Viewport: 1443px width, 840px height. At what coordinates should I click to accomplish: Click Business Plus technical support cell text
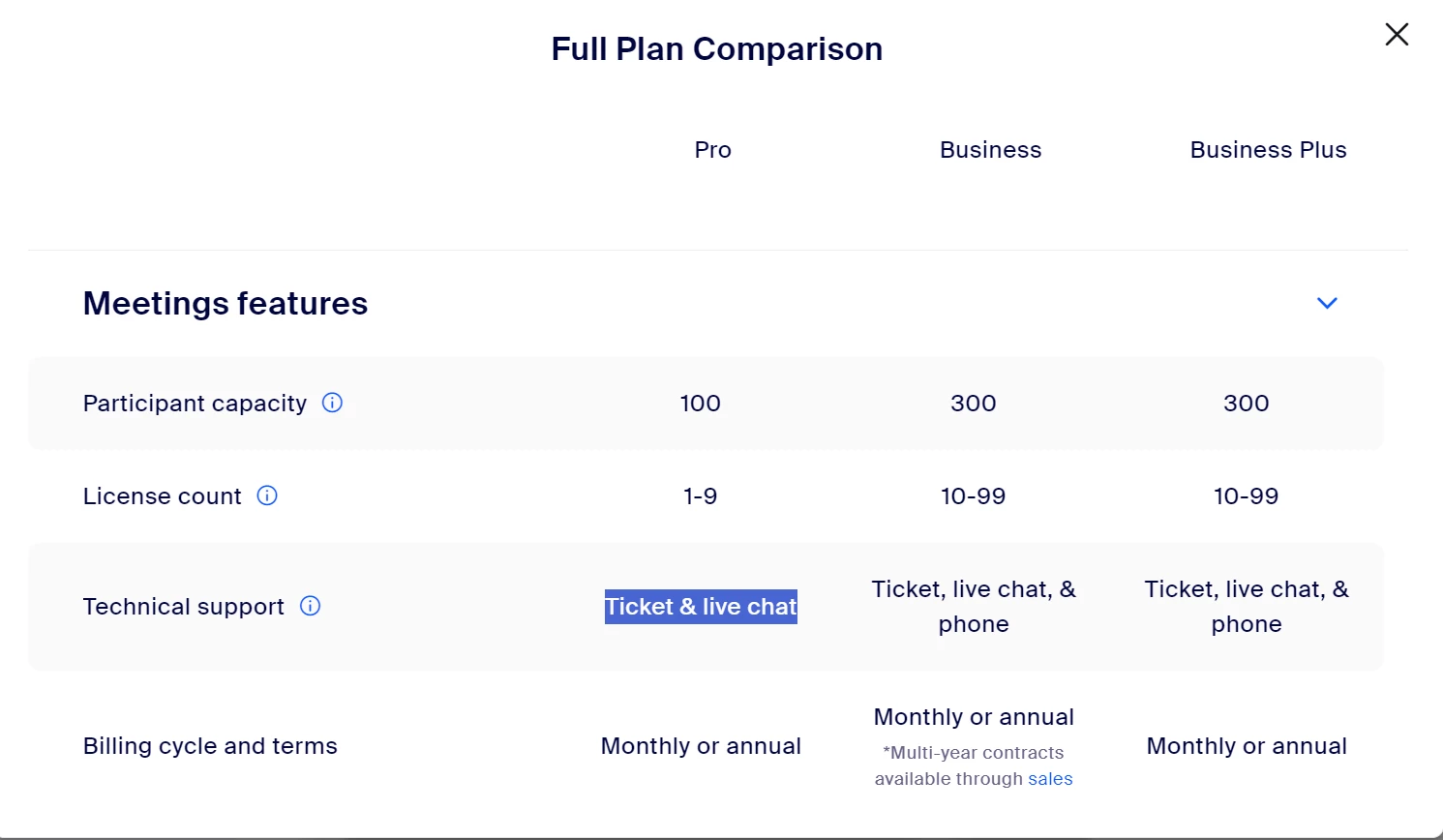point(1247,607)
